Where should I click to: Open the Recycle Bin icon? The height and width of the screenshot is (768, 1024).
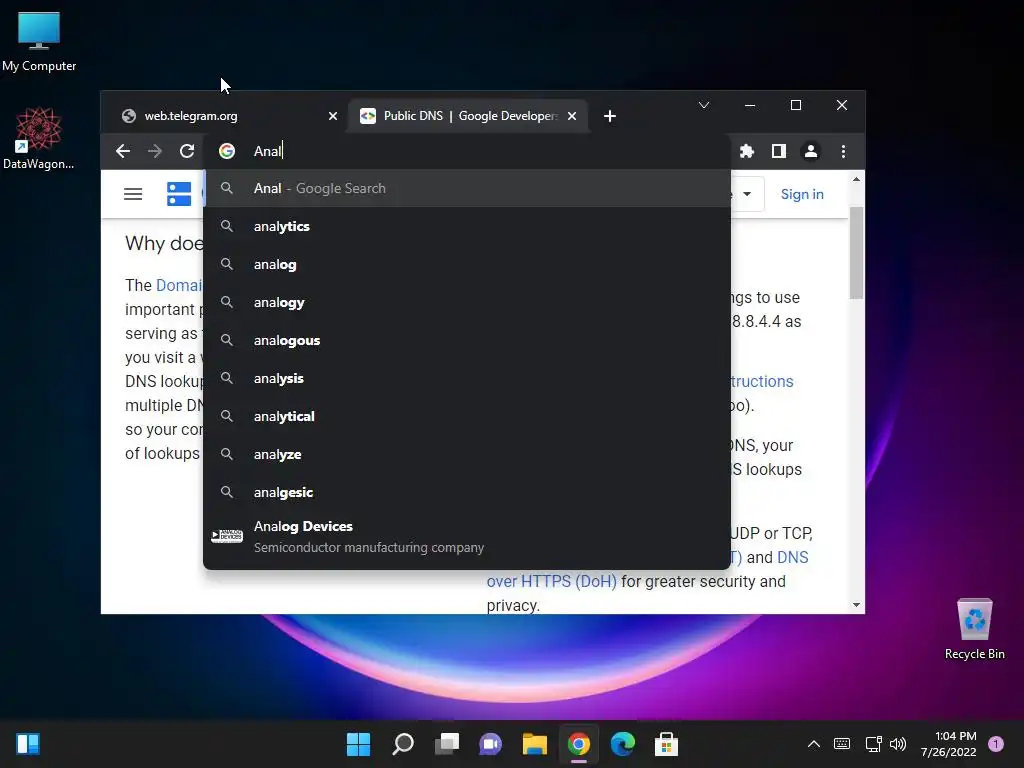tap(974, 629)
